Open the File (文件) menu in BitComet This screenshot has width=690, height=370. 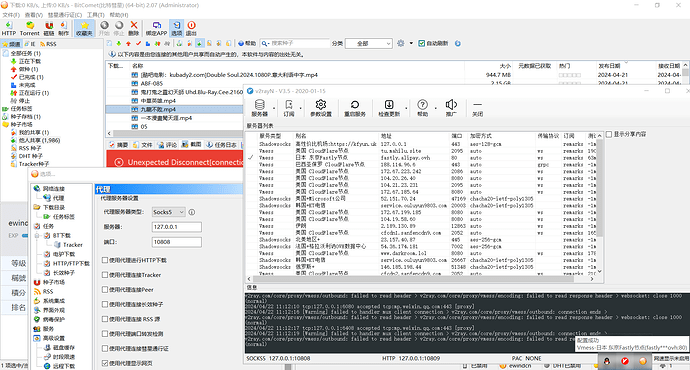coord(11,15)
